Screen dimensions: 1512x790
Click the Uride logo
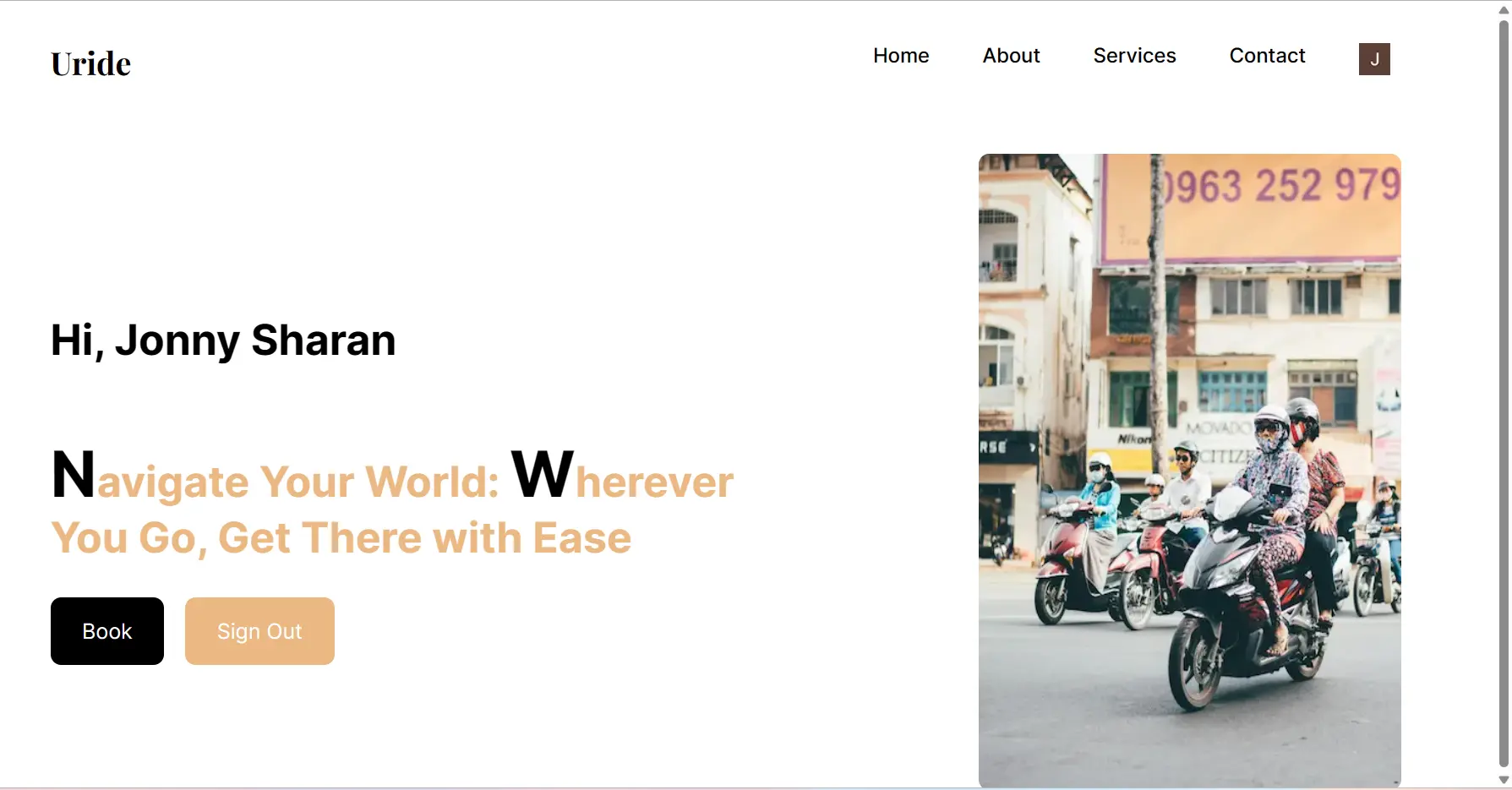coord(90,63)
